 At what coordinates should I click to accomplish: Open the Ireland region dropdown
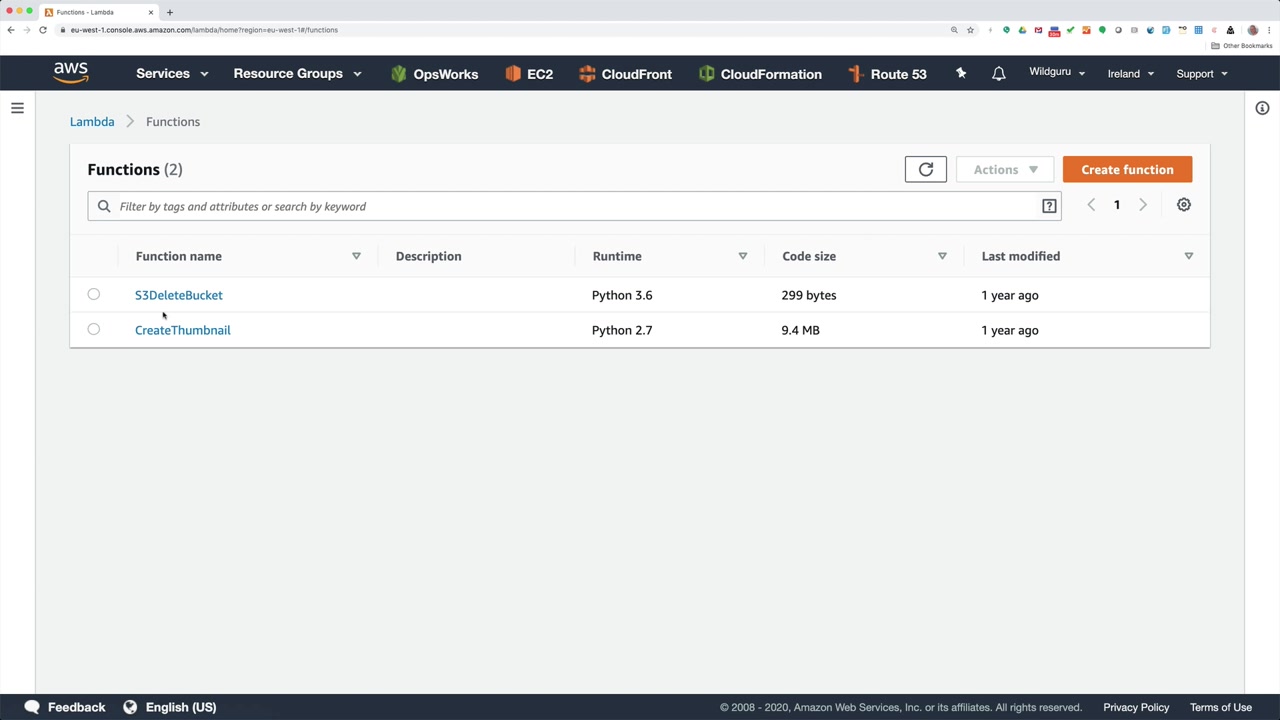point(1131,74)
